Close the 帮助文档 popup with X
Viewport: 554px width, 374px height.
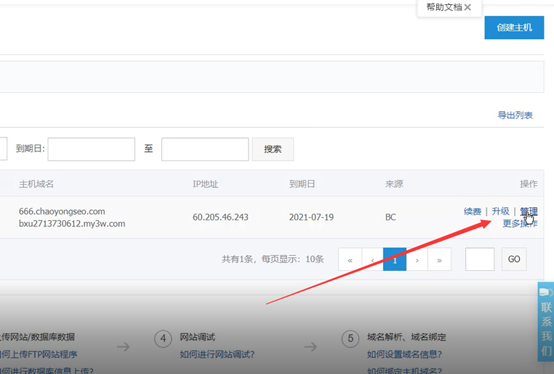point(467,7)
